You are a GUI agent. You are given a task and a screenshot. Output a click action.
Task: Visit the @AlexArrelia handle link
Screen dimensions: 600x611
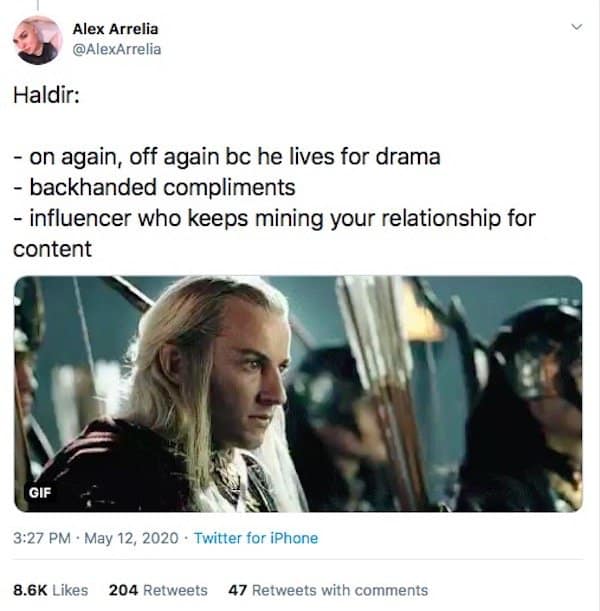click(x=117, y=49)
